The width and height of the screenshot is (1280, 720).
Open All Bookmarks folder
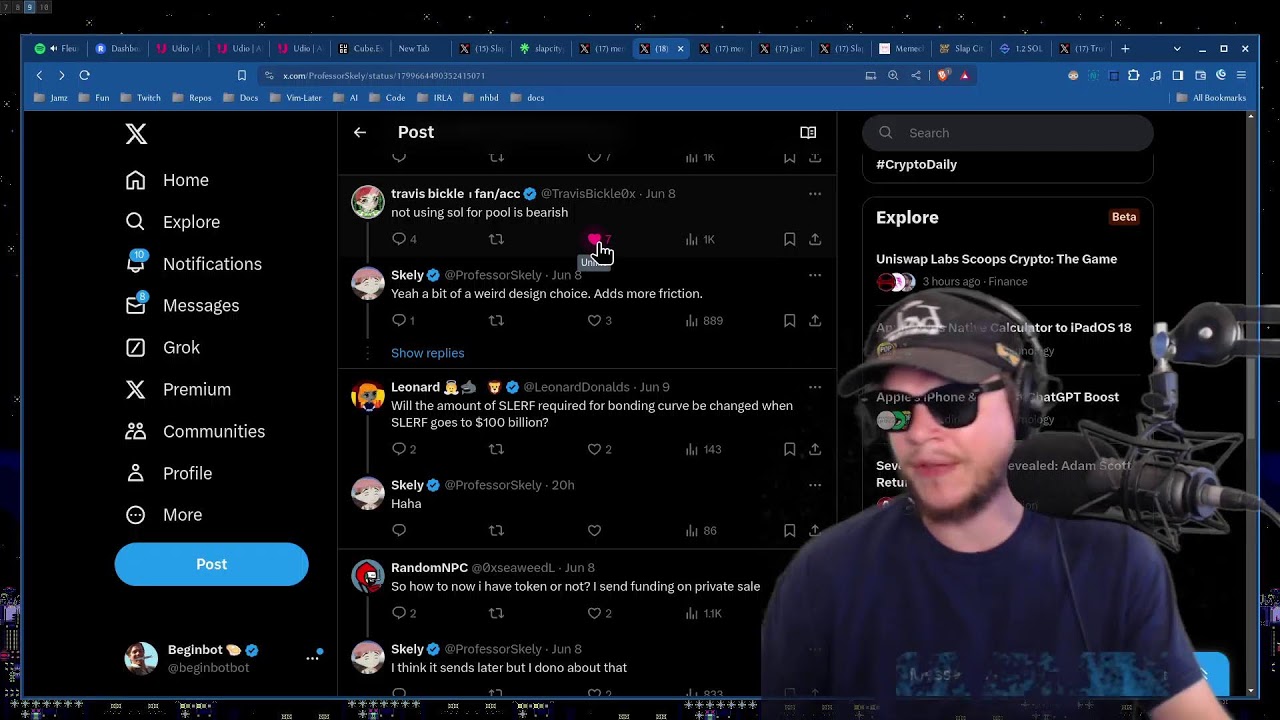1211,98
